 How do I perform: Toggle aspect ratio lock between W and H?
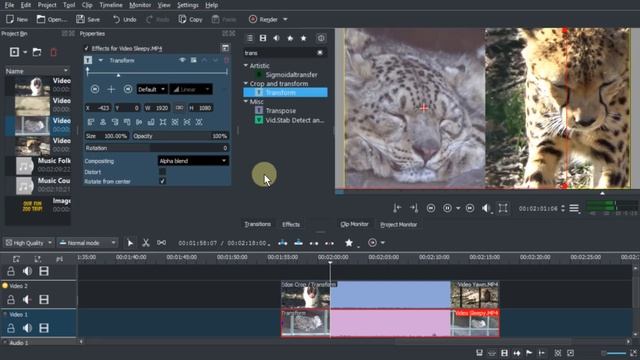pyautogui.click(x=179, y=108)
